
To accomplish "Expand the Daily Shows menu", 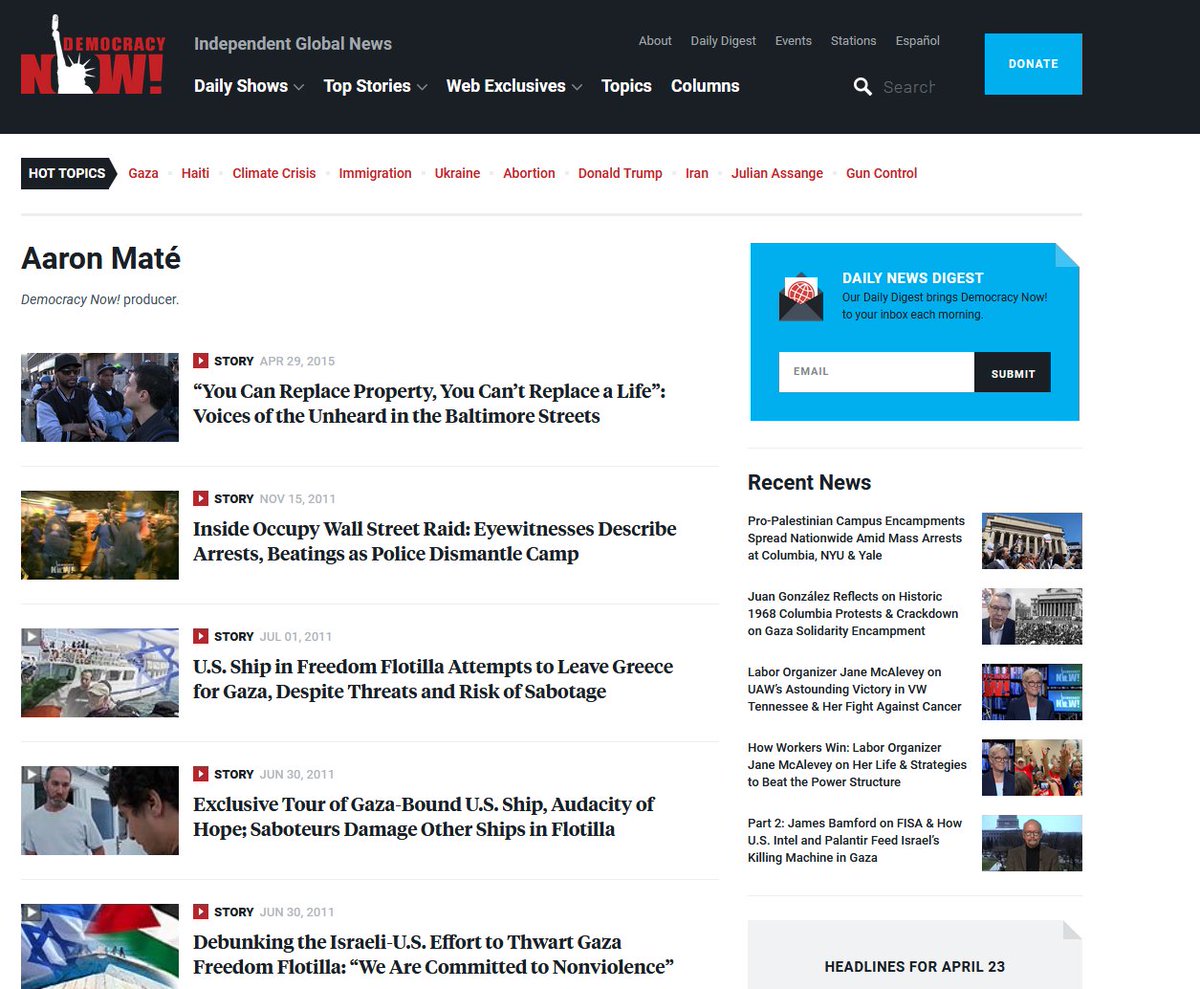I will pos(248,86).
